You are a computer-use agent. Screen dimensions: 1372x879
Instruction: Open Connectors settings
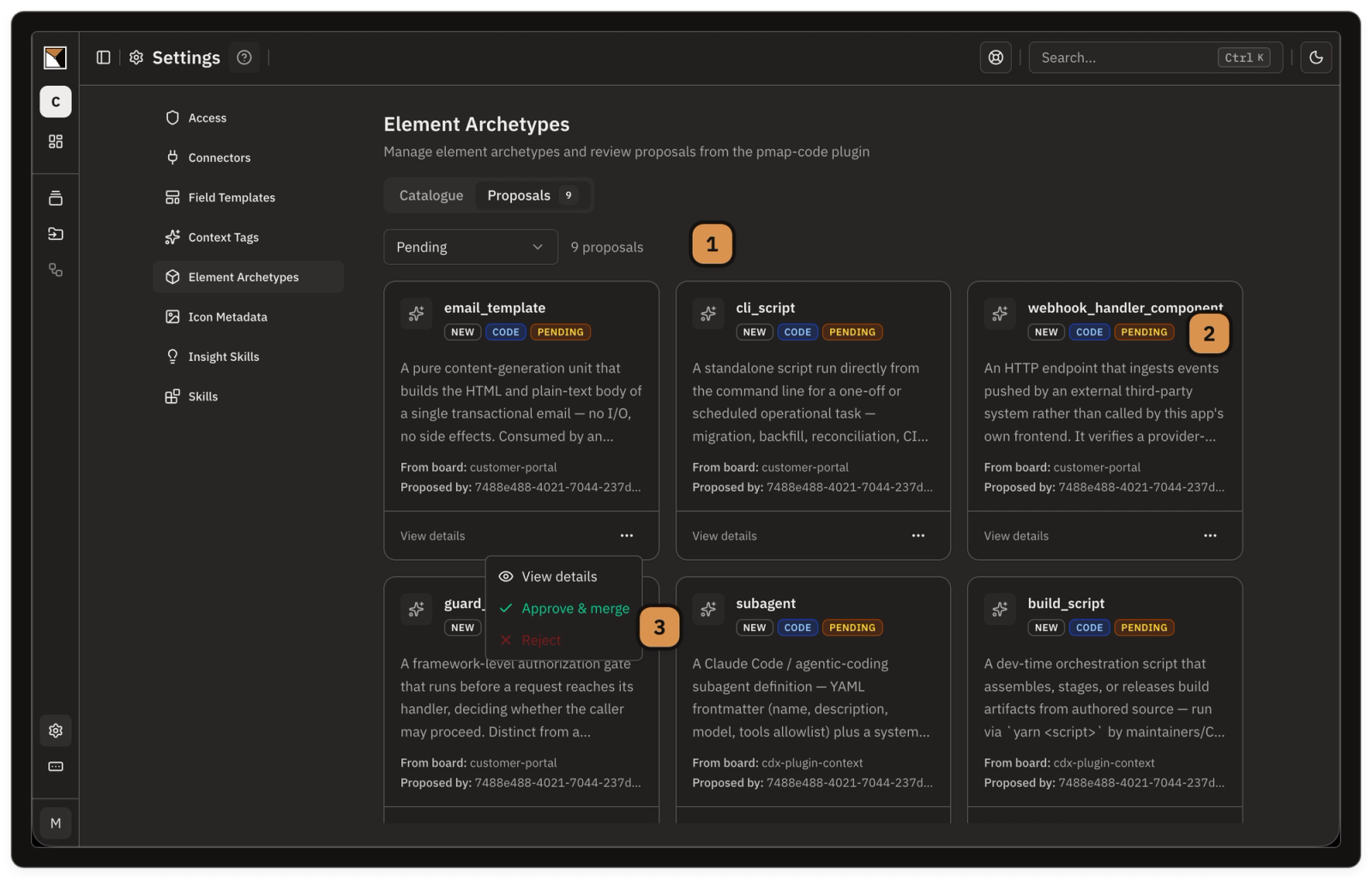pos(248,158)
